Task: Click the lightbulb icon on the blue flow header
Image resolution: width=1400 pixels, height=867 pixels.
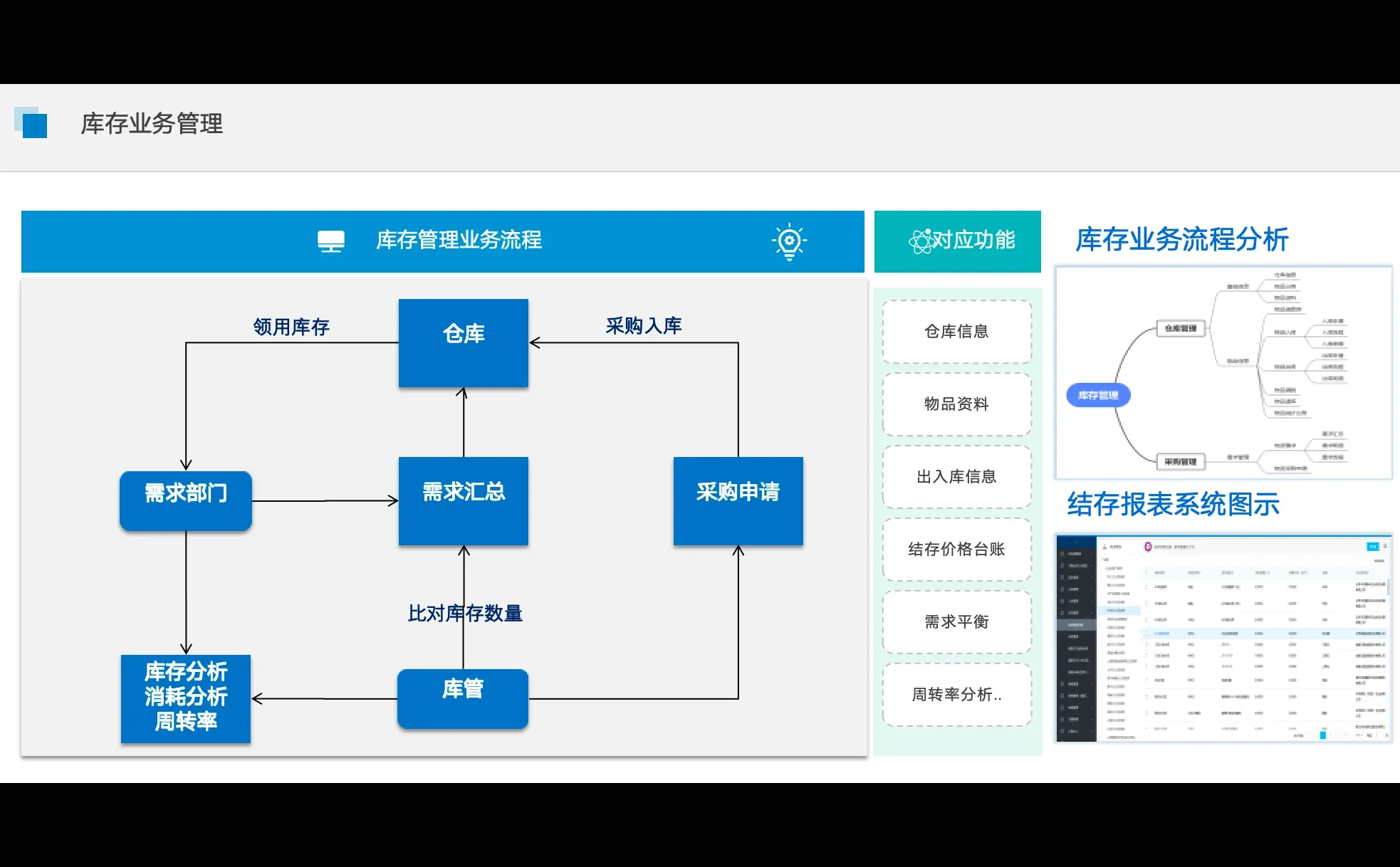Action: click(x=790, y=241)
